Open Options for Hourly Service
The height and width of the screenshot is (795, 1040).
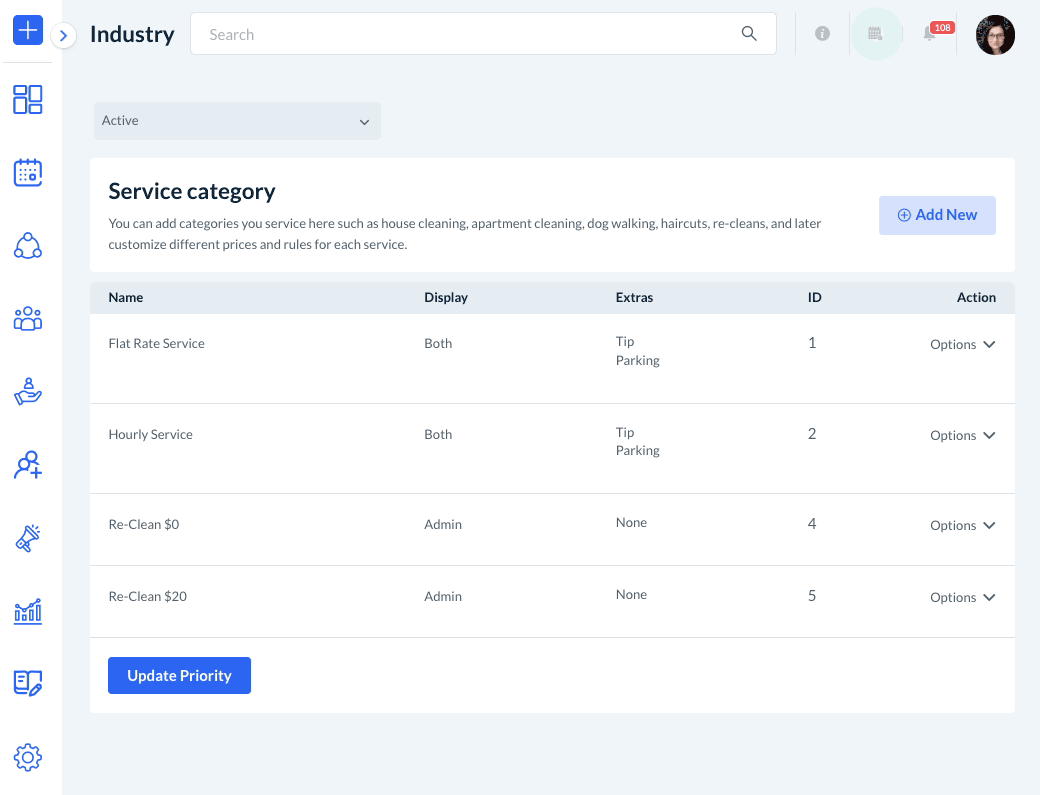click(962, 435)
